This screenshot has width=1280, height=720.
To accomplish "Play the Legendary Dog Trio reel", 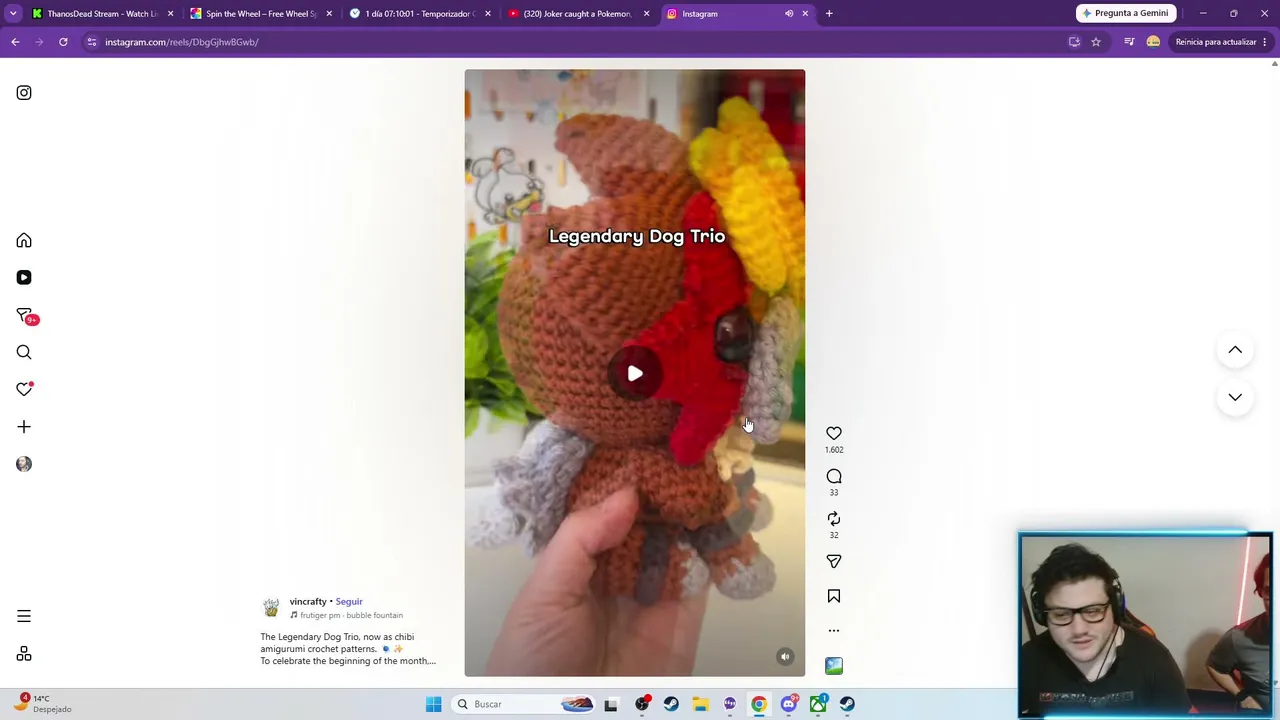I will [635, 374].
